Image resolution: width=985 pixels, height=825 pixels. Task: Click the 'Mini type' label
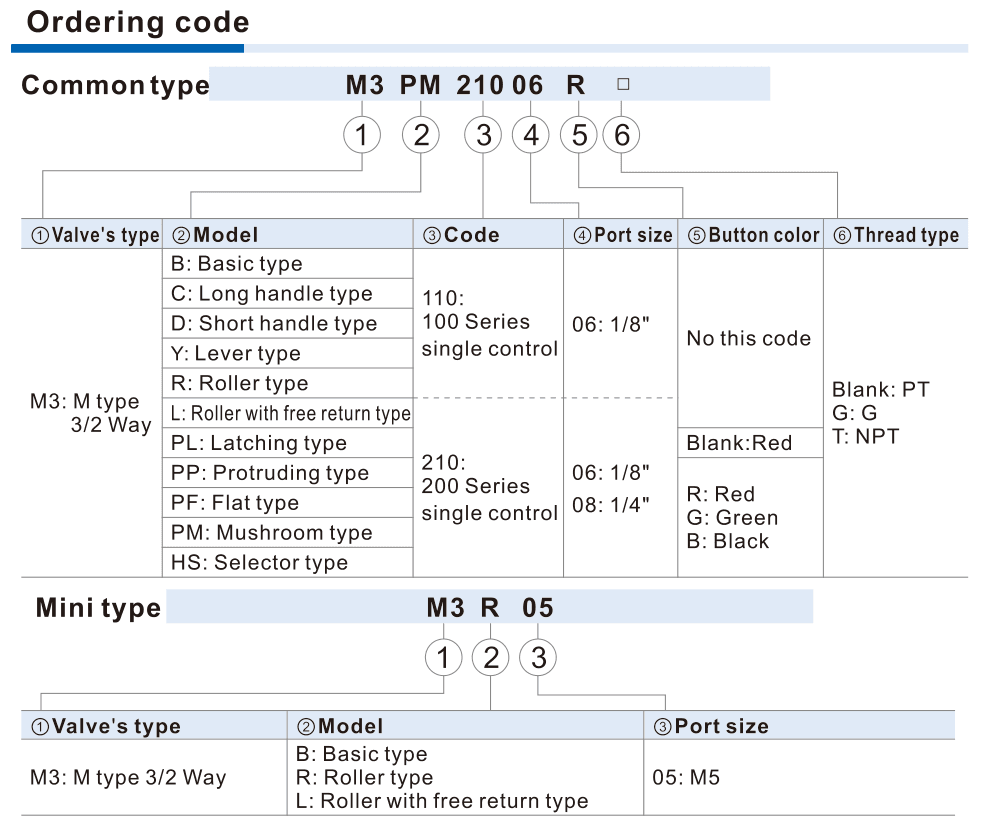(98, 608)
